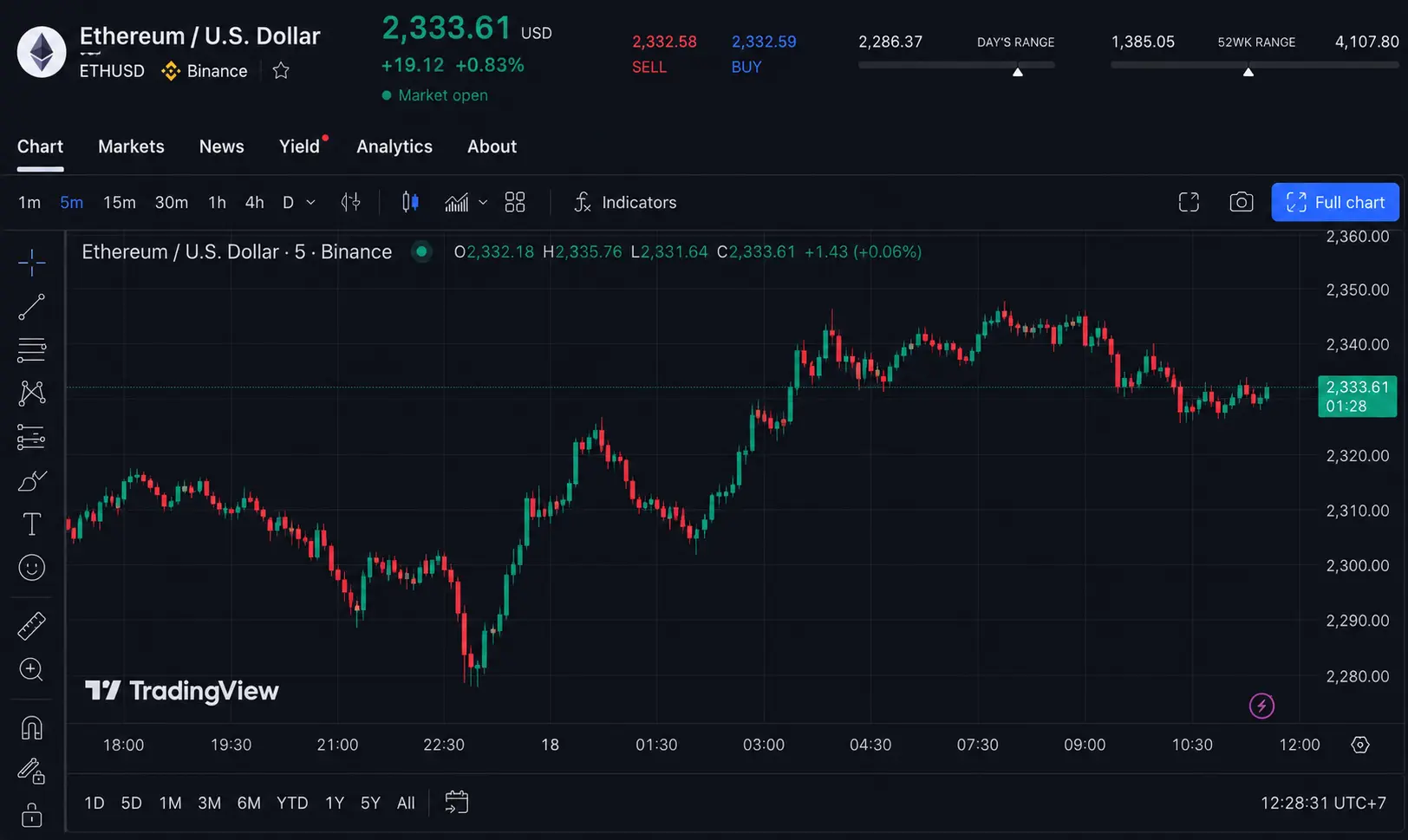Image resolution: width=1408 pixels, height=840 pixels.
Task: Set the date range to 1D
Action: pos(95,803)
